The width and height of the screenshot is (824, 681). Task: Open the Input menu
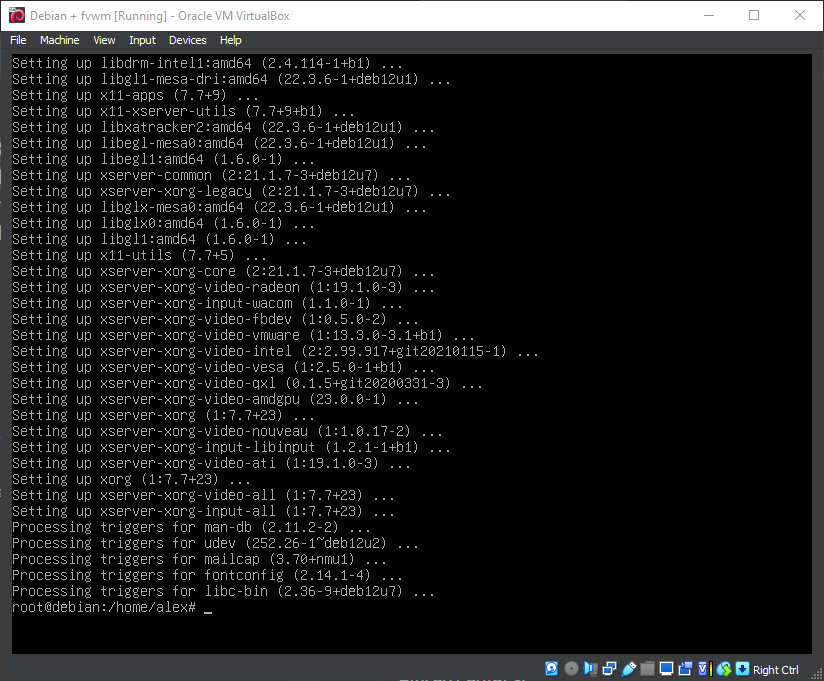[x=142, y=40]
